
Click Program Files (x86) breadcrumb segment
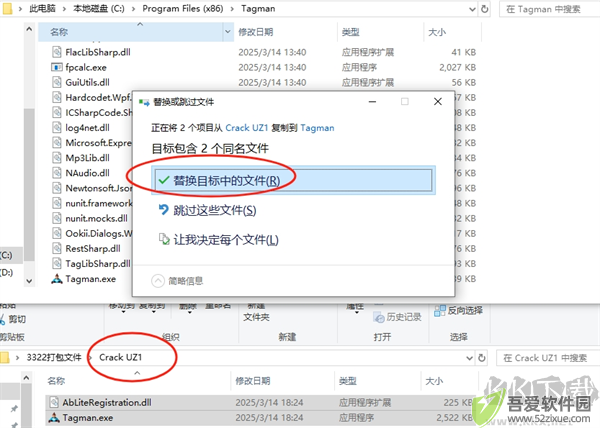click(183, 8)
